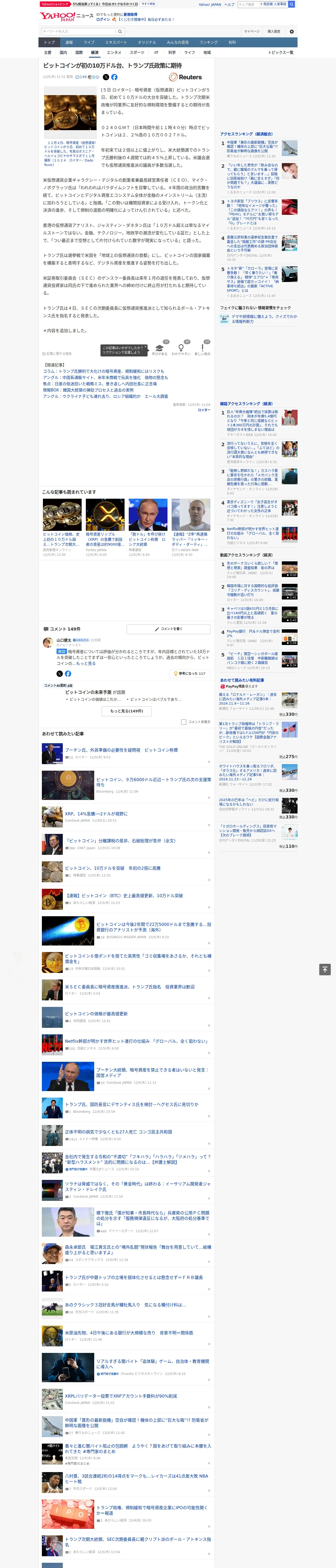
Task: Click the blue search button in the top web search bar
Action: [x=292, y=4]
